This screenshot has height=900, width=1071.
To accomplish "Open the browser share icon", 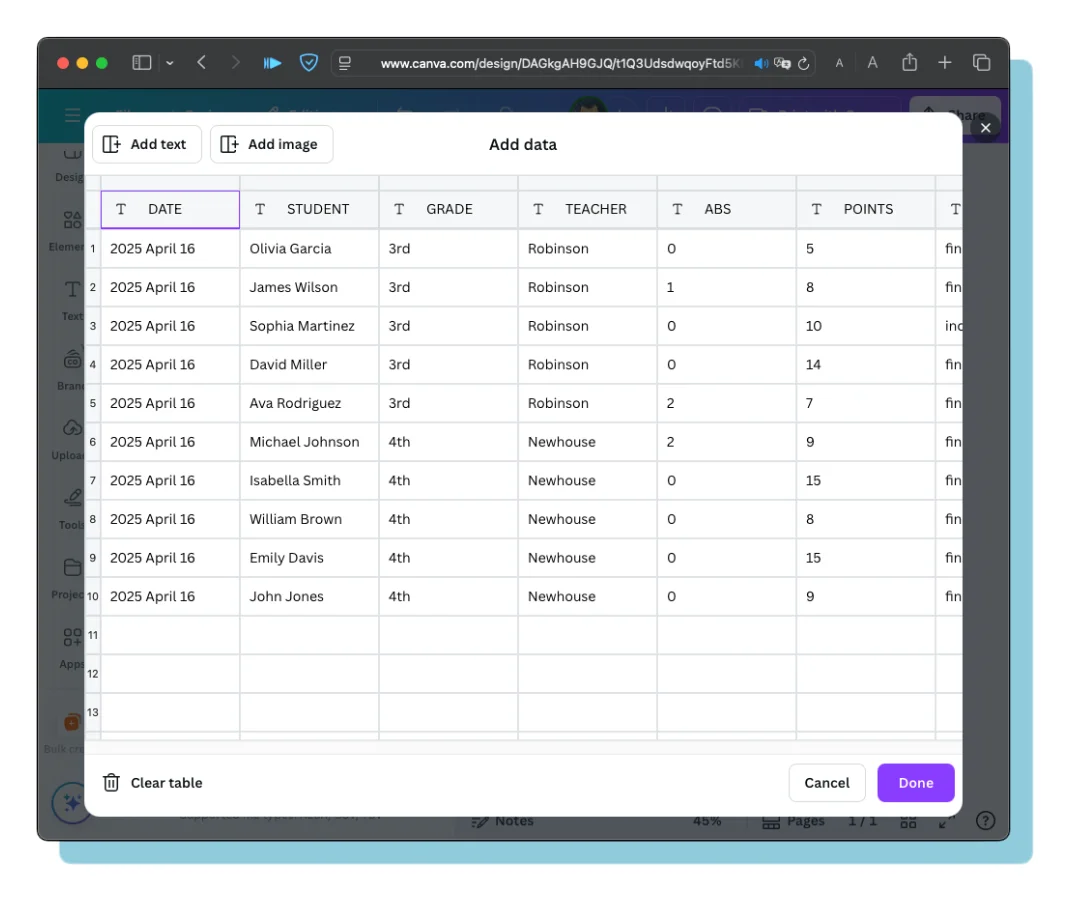I will [909, 62].
